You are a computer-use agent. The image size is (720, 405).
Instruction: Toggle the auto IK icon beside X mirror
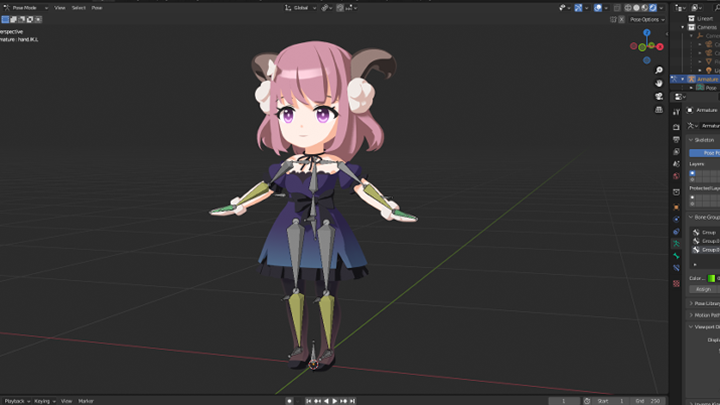coord(613,20)
